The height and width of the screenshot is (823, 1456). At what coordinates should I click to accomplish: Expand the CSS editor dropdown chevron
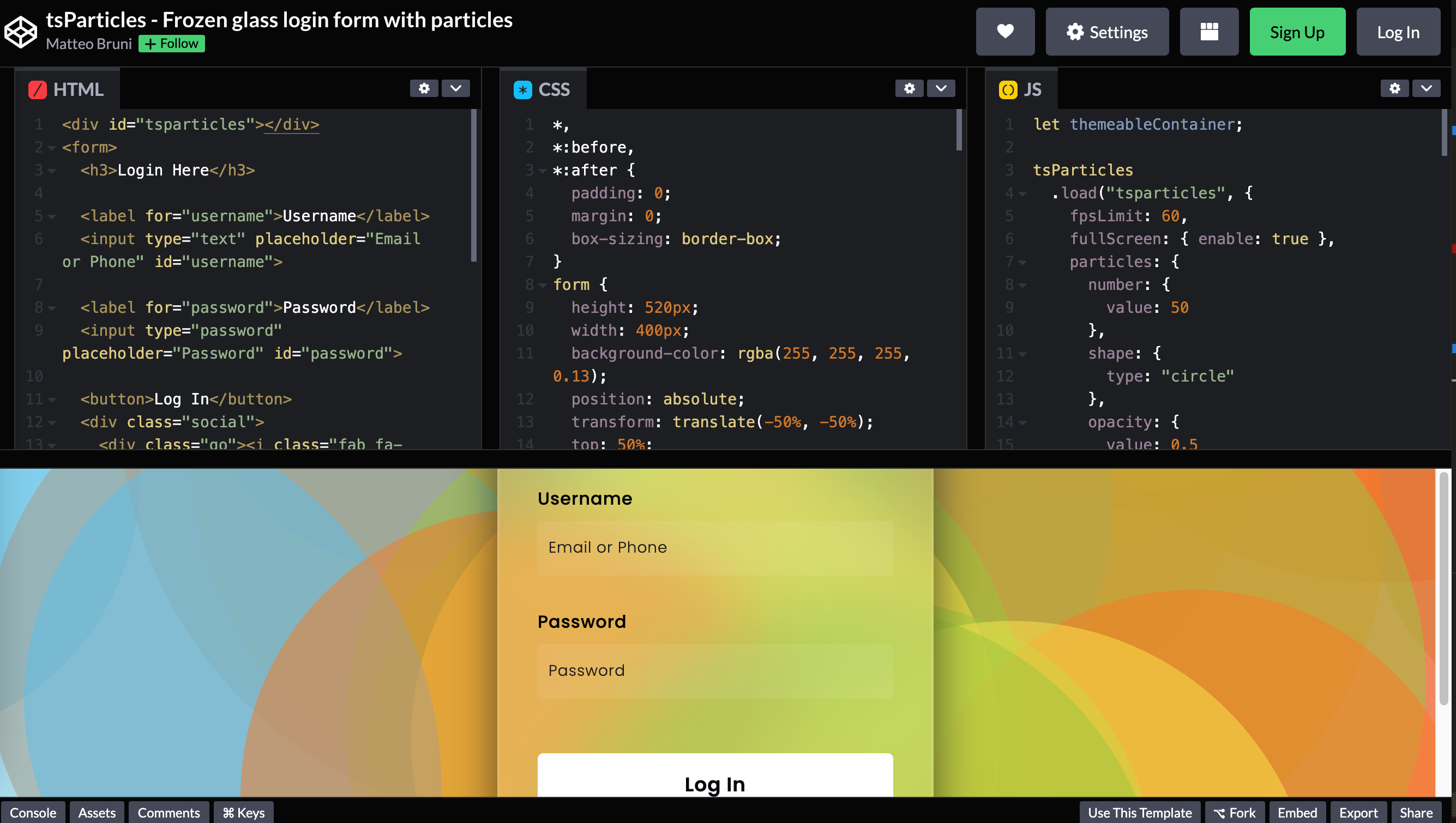point(941,88)
